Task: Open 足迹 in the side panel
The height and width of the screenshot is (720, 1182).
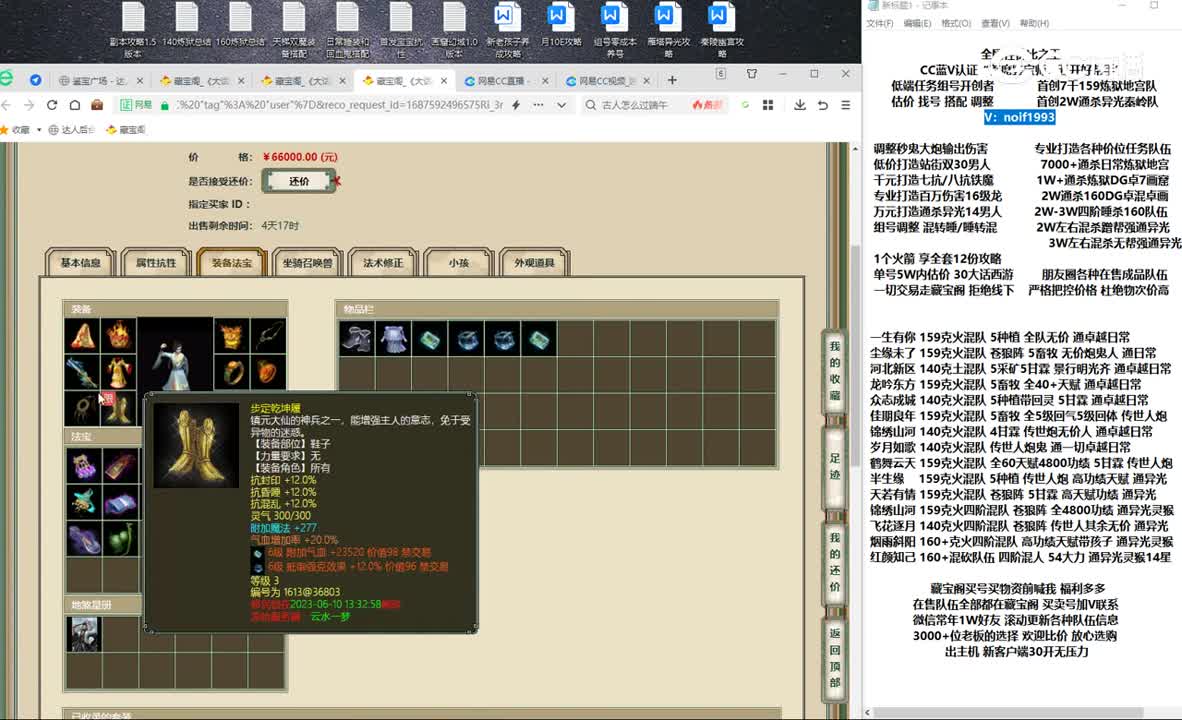Action: (834, 466)
